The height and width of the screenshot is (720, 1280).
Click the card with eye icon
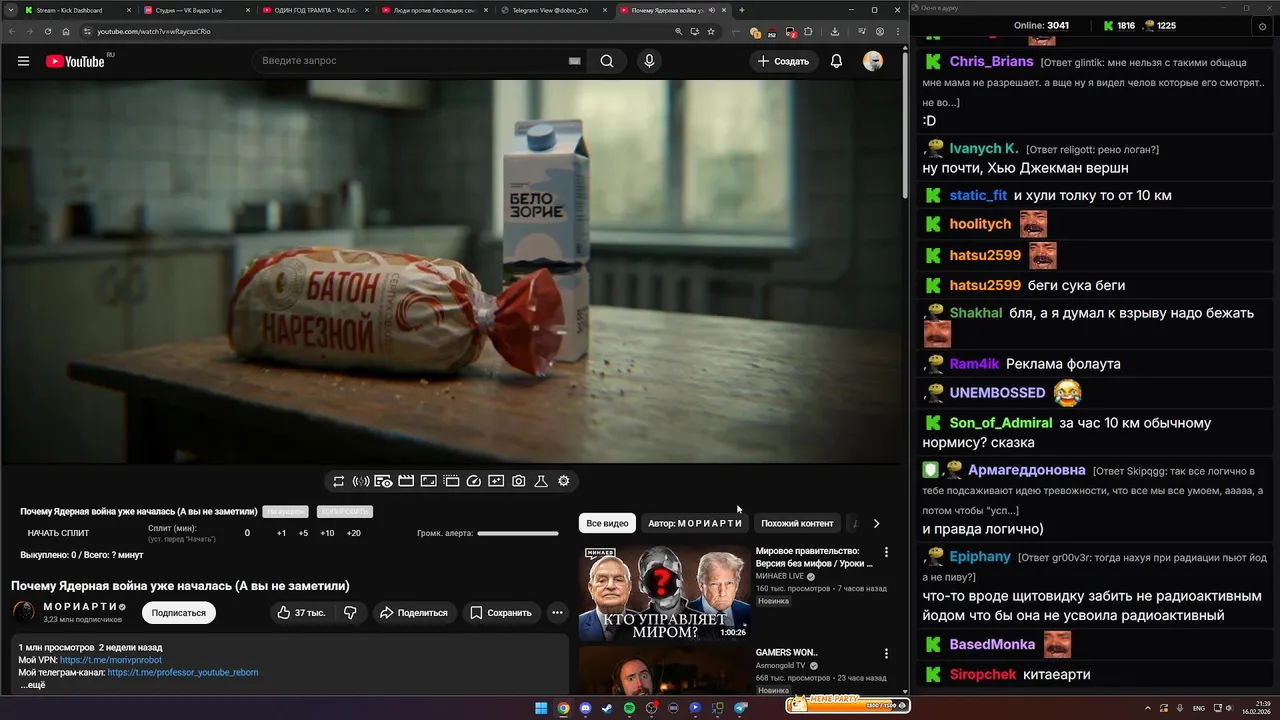(383, 481)
